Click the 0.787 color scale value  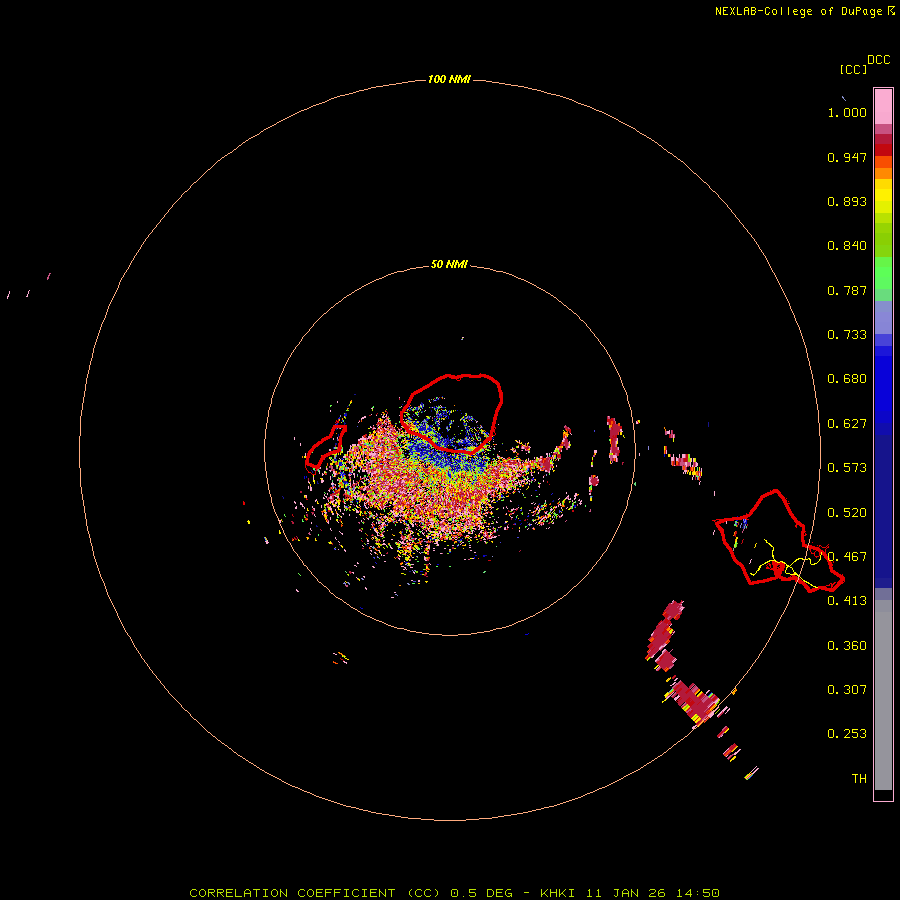(x=847, y=290)
